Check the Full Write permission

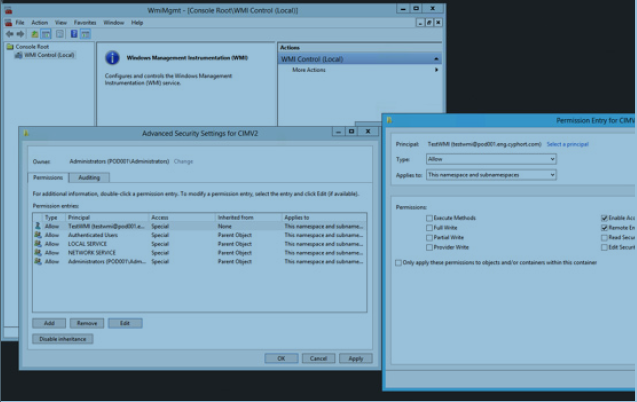[429, 228]
